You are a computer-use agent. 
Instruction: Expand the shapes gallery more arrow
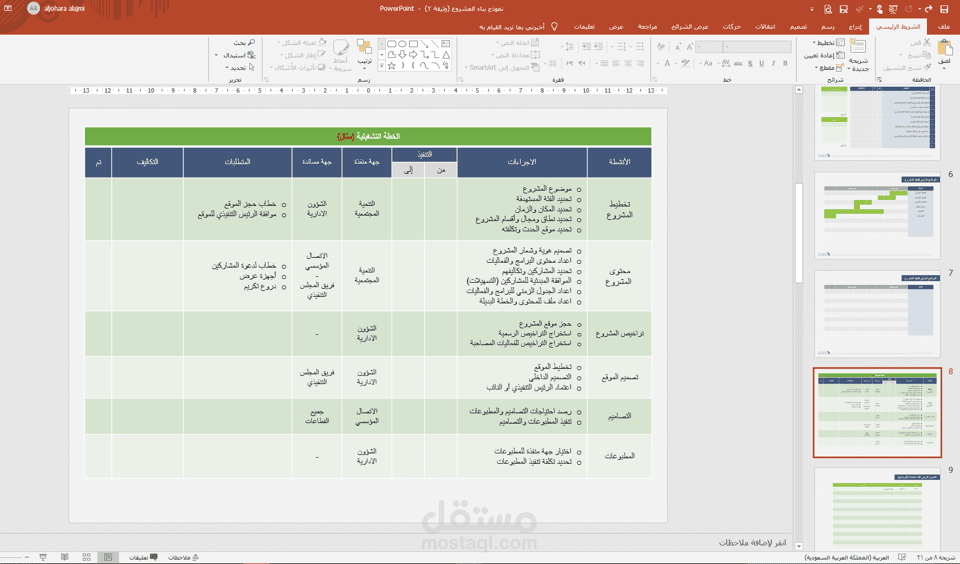pos(382,66)
